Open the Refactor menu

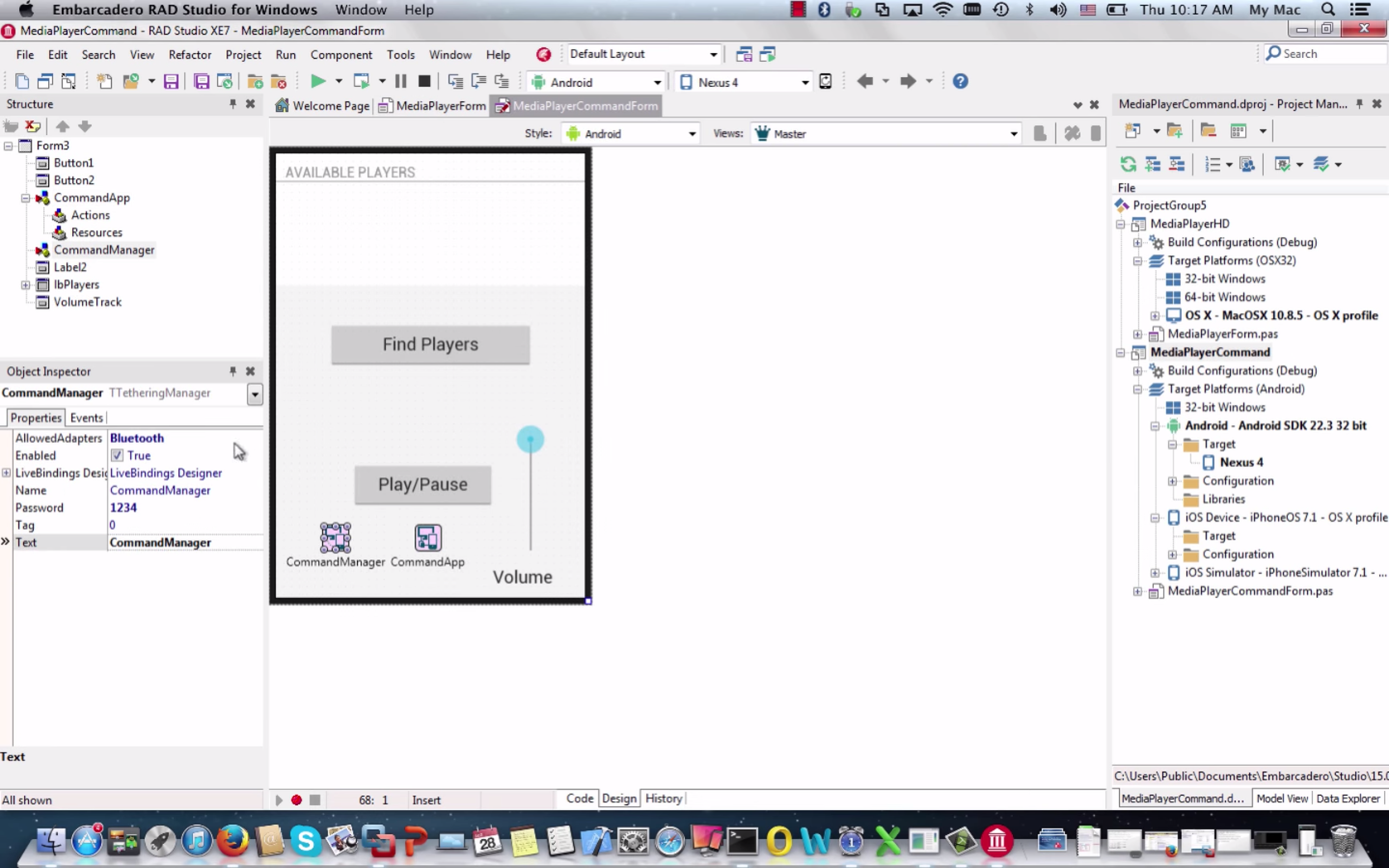click(190, 55)
